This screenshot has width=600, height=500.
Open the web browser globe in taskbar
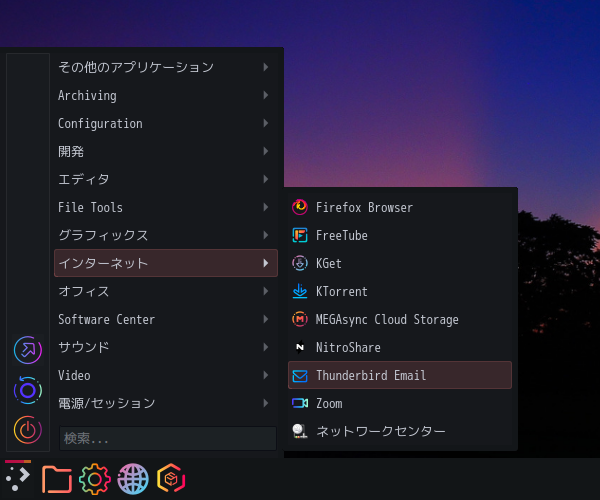133,479
